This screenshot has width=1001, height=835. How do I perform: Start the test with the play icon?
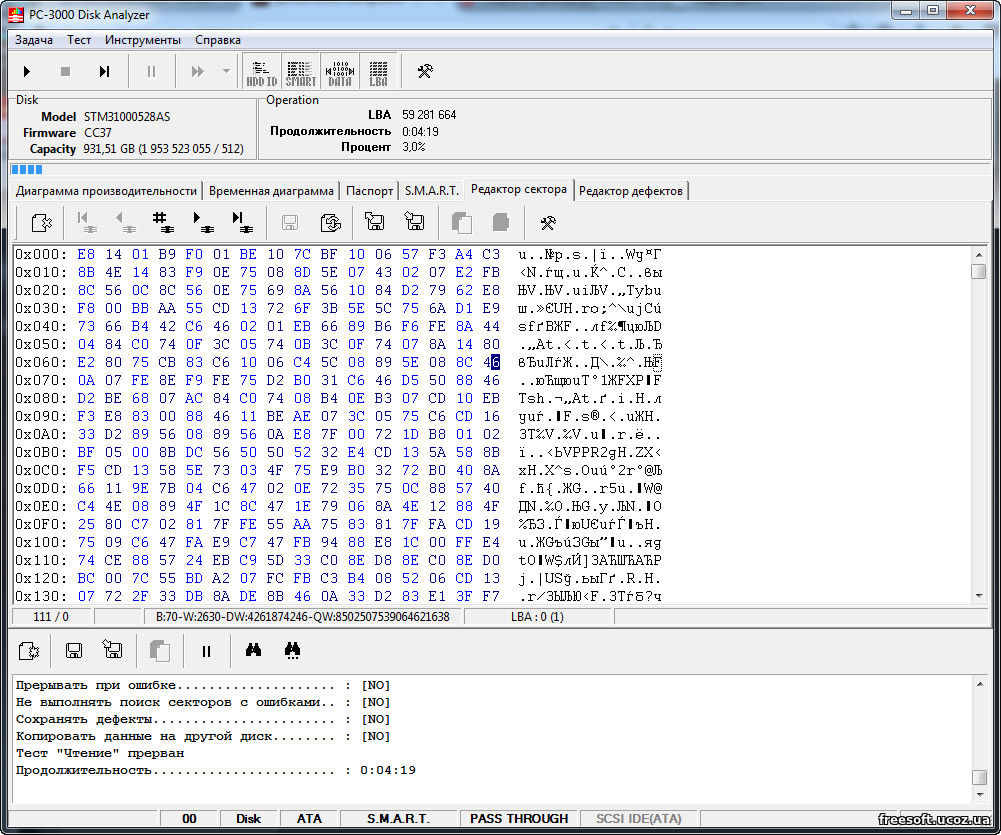point(27,71)
